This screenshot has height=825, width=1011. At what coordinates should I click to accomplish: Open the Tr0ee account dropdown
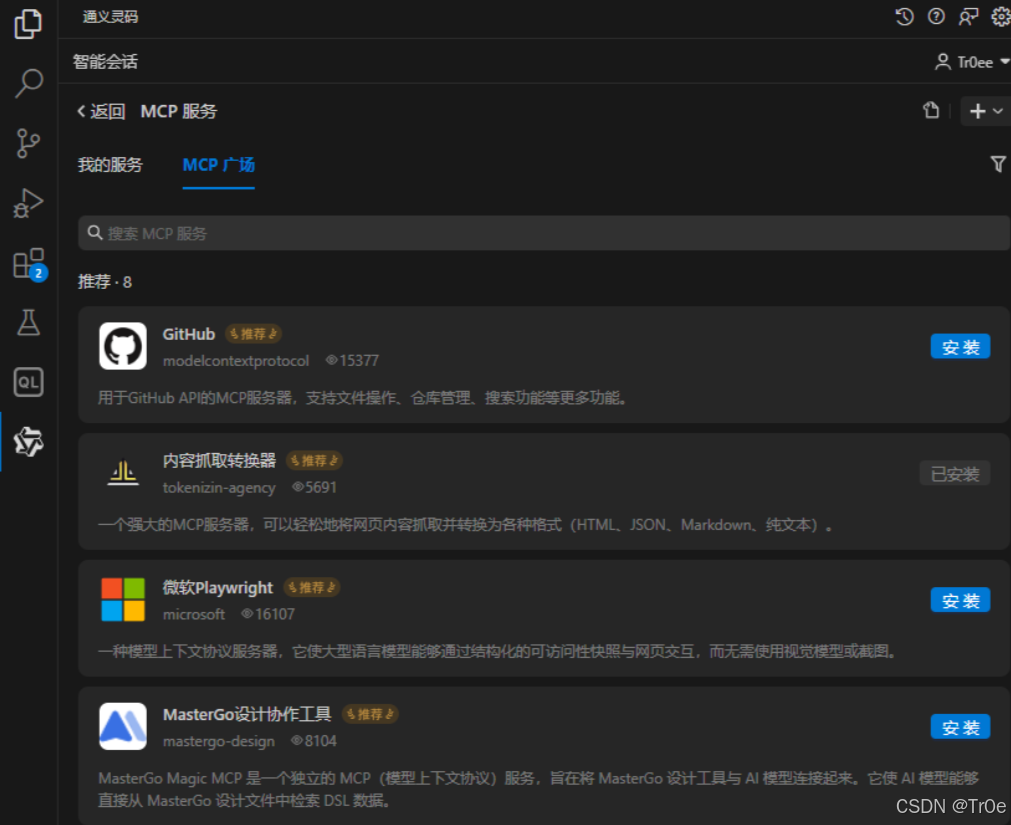point(972,62)
